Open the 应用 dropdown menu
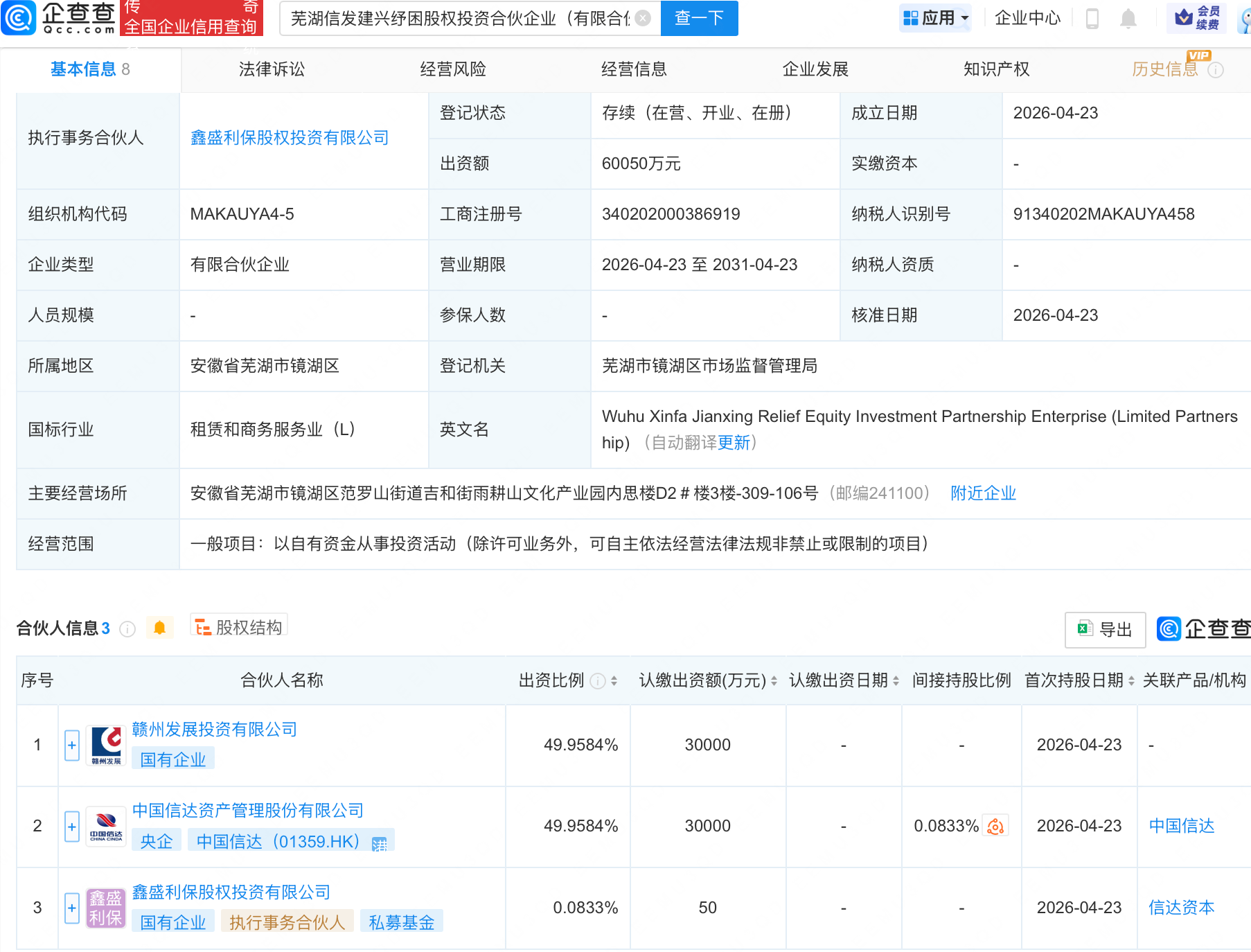This screenshot has height=952, width=1251. pyautogui.click(x=935, y=17)
